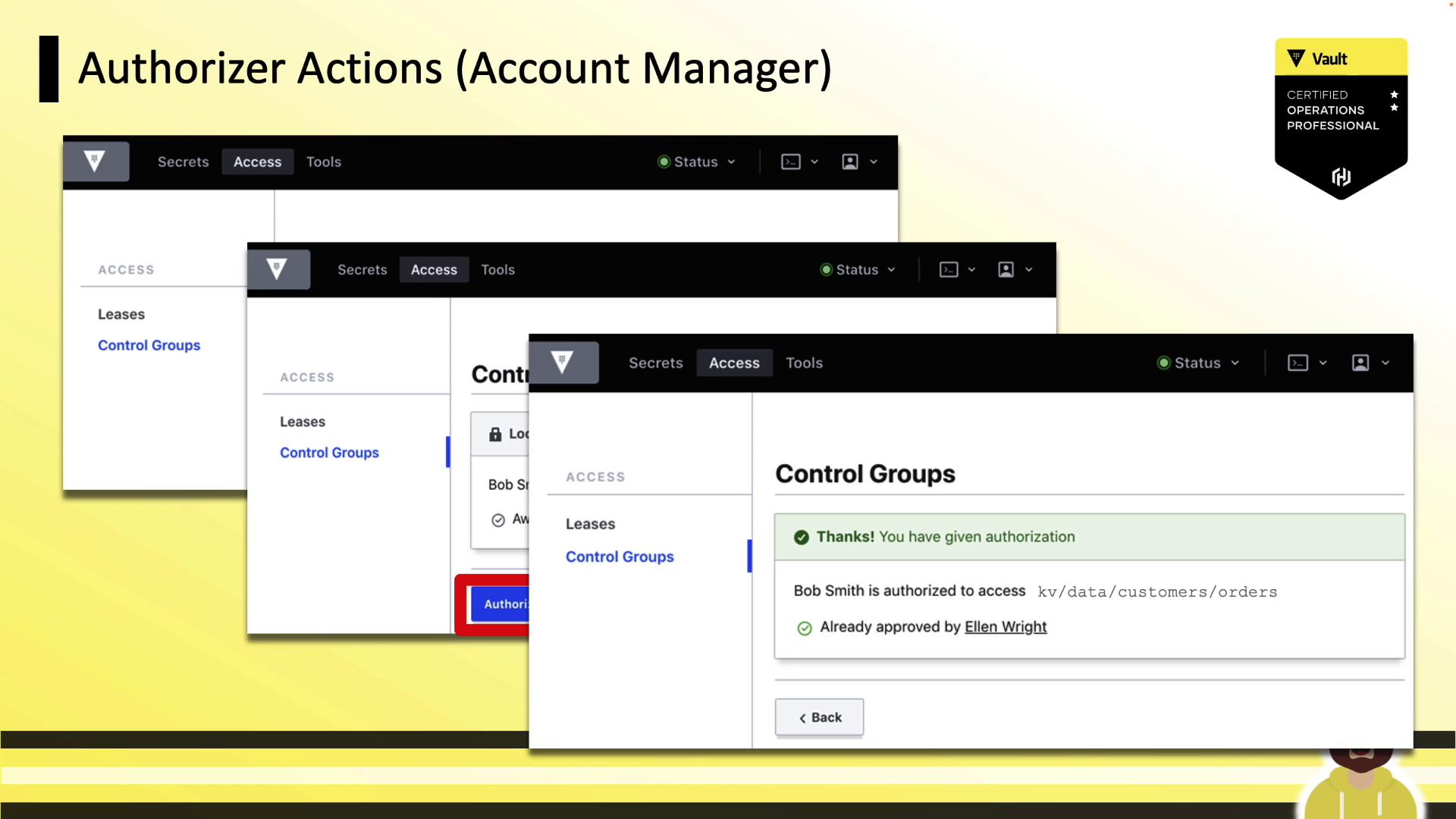The image size is (1456, 819).
Task: Click the Vault Certified Operations Professional badge
Action: [1341, 118]
